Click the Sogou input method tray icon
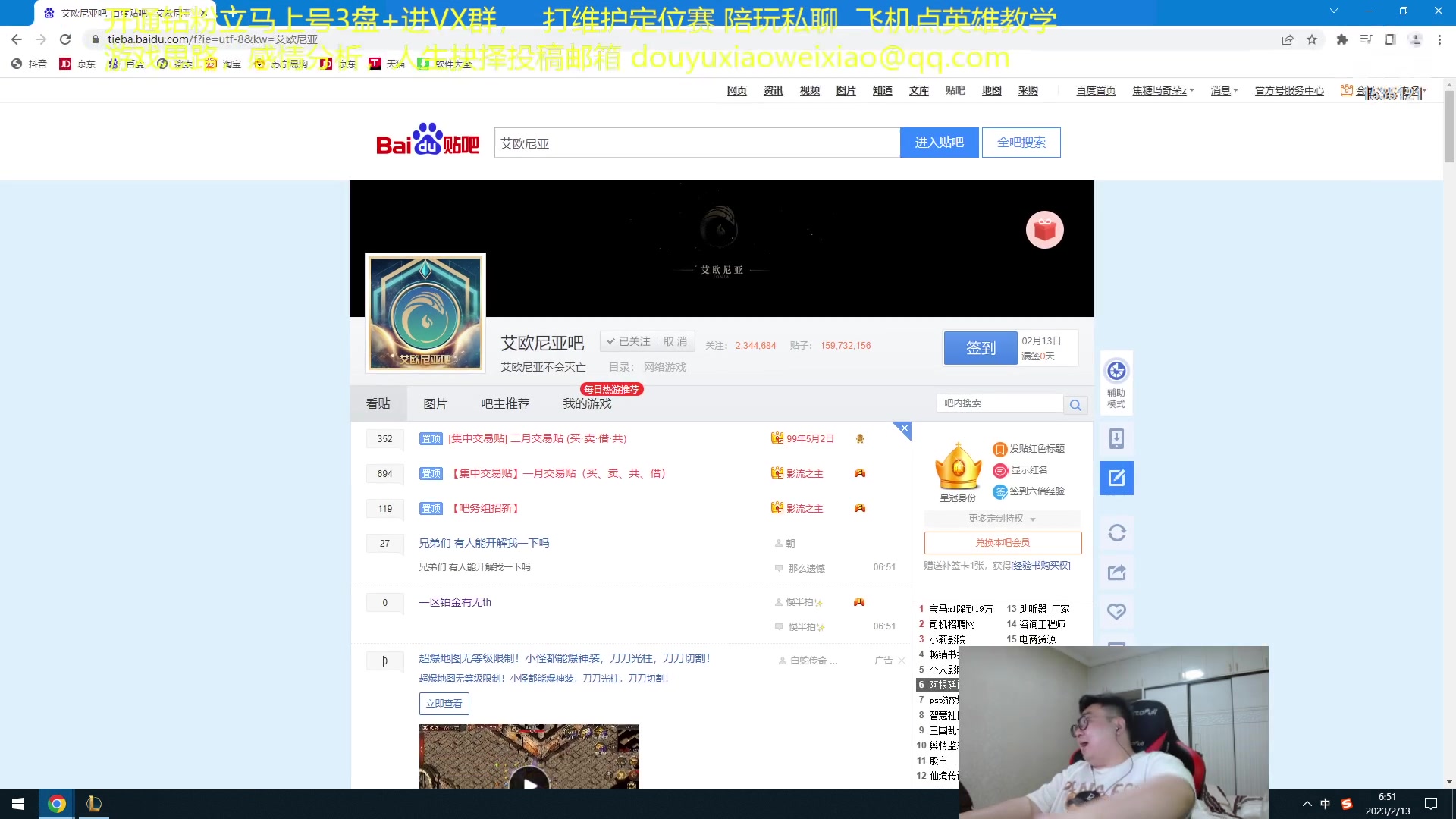The image size is (1456, 819). tap(1347, 804)
